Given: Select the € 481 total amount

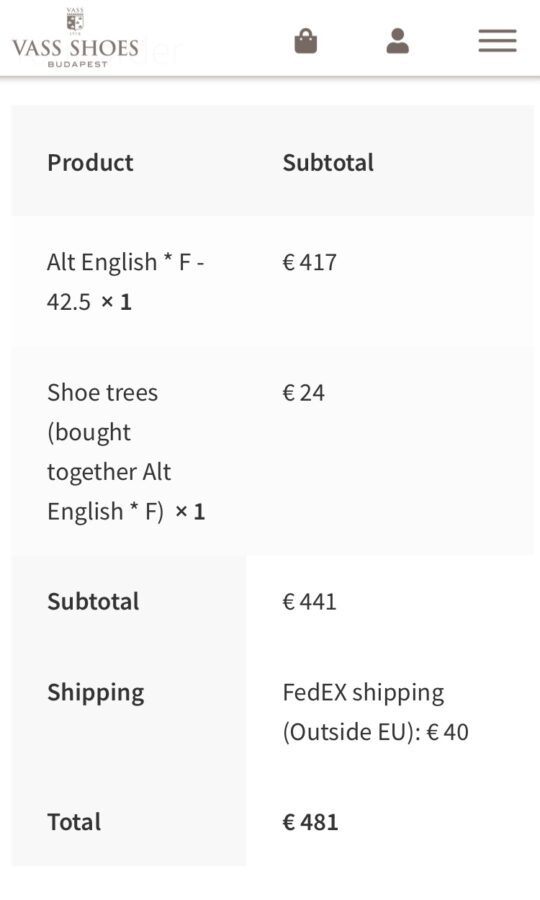Looking at the screenshot, I should tap(310, 822).
